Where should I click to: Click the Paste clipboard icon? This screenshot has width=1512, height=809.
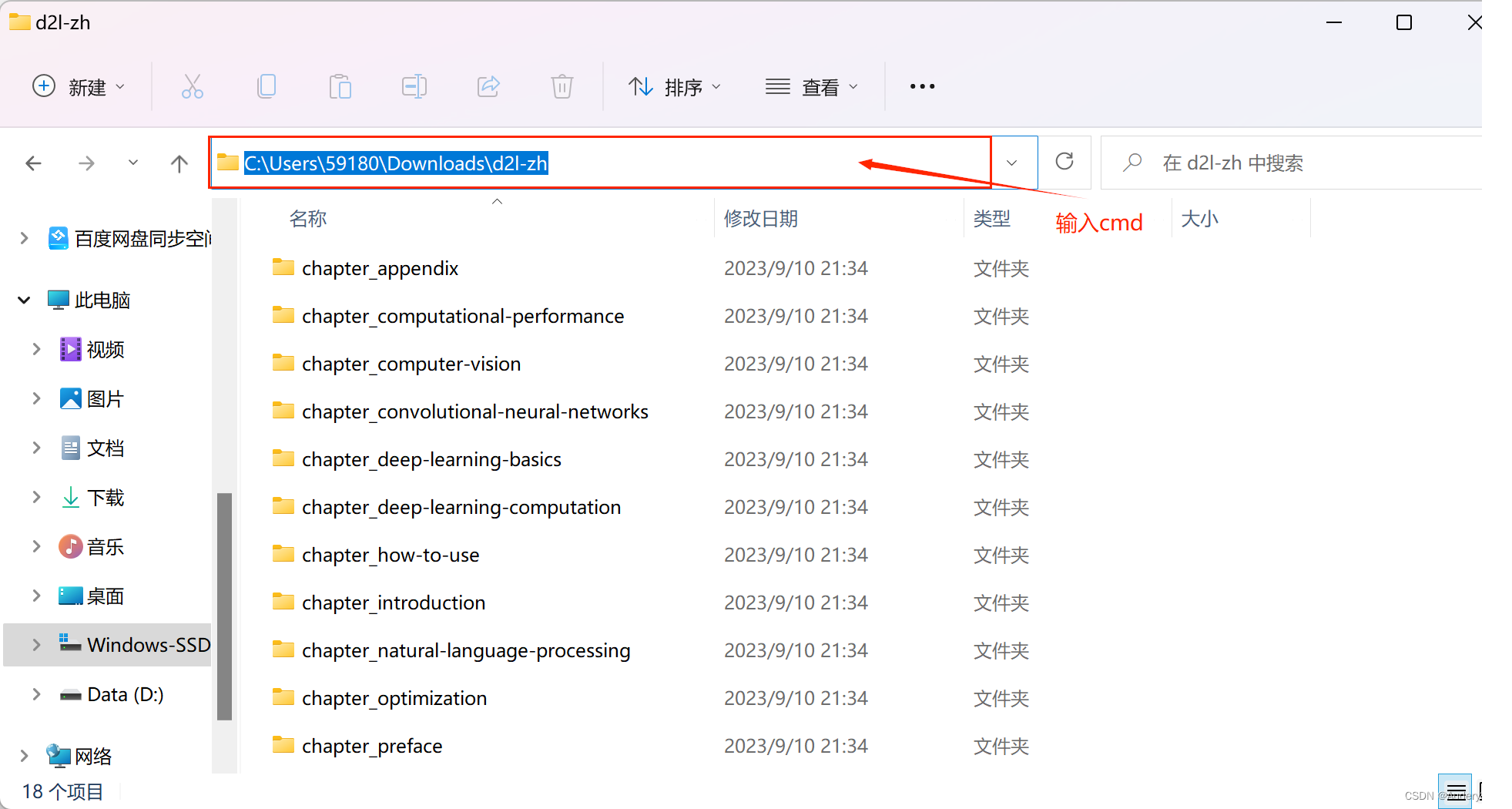340,86
